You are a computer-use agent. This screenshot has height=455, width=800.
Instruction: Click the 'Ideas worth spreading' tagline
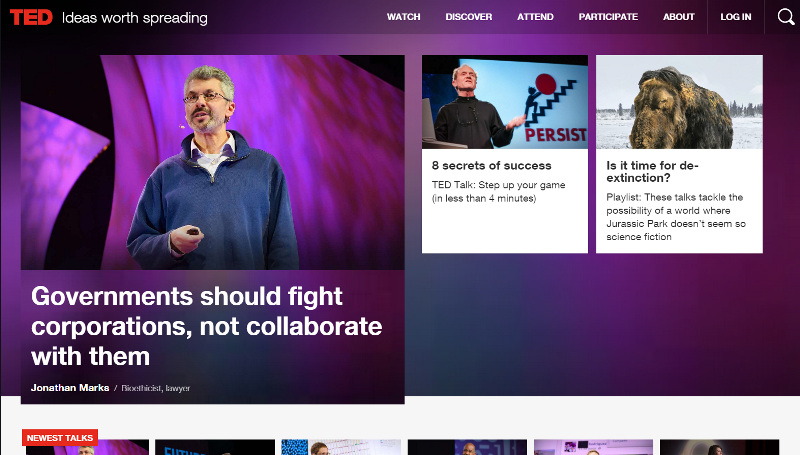pos(135,18)
